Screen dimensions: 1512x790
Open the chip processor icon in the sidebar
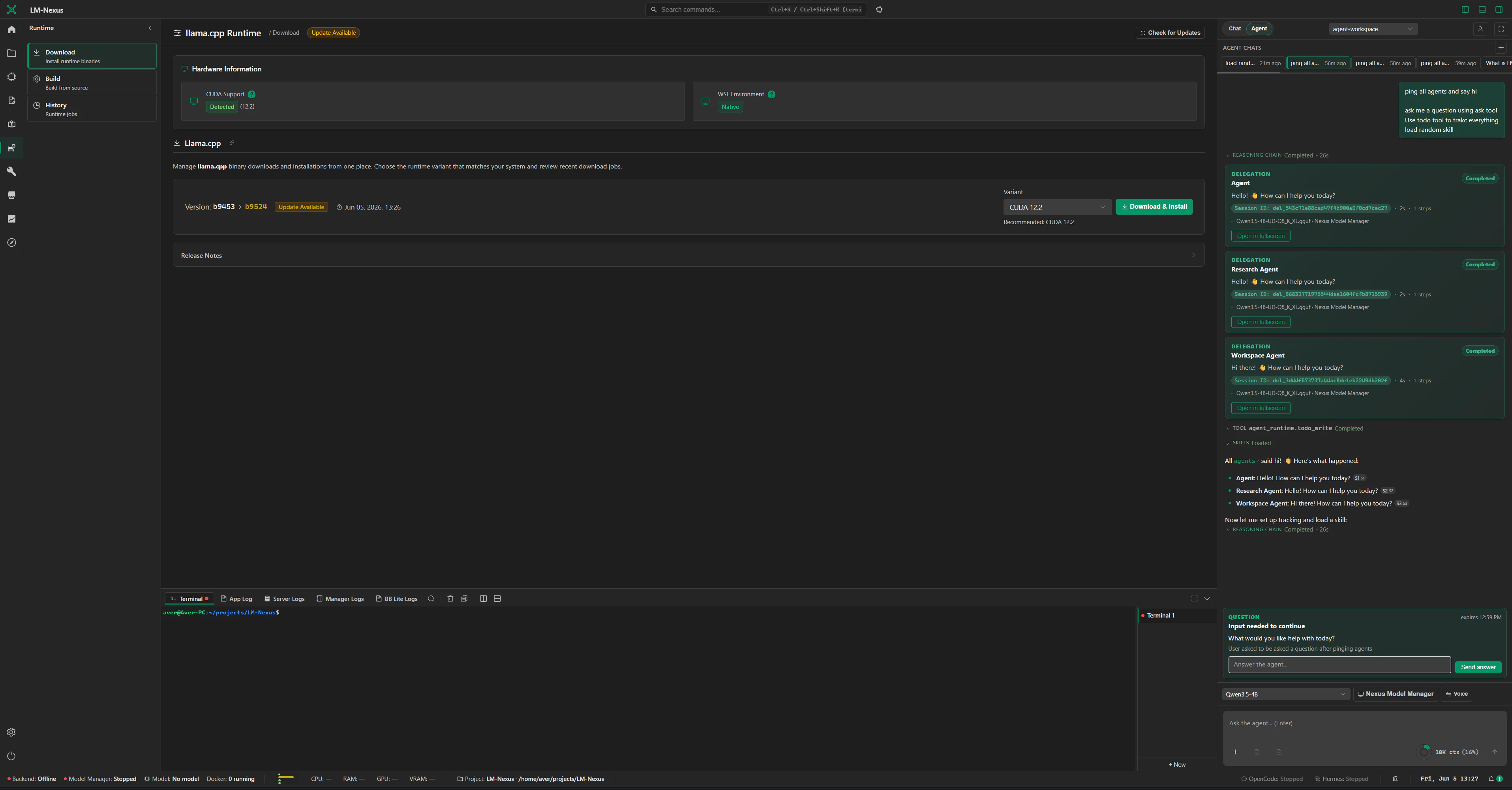pyautogui.click(x=11, y=77)
